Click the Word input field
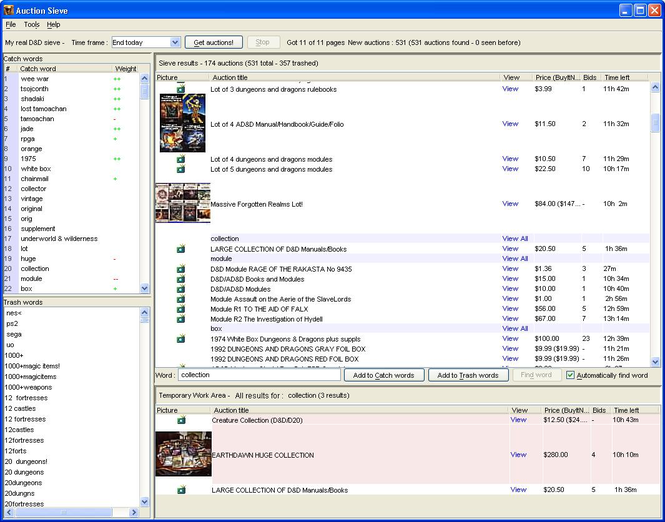Screen dimensions: 665x522 tap(259, 375)
